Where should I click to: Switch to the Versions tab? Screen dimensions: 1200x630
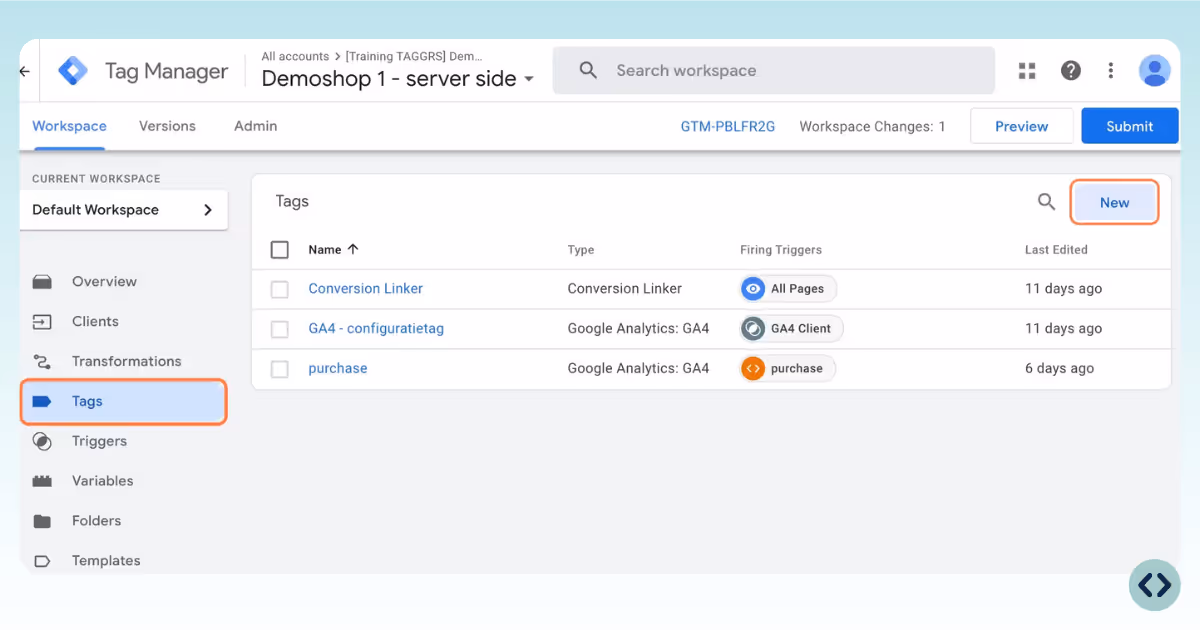click(x=167, y=126)
